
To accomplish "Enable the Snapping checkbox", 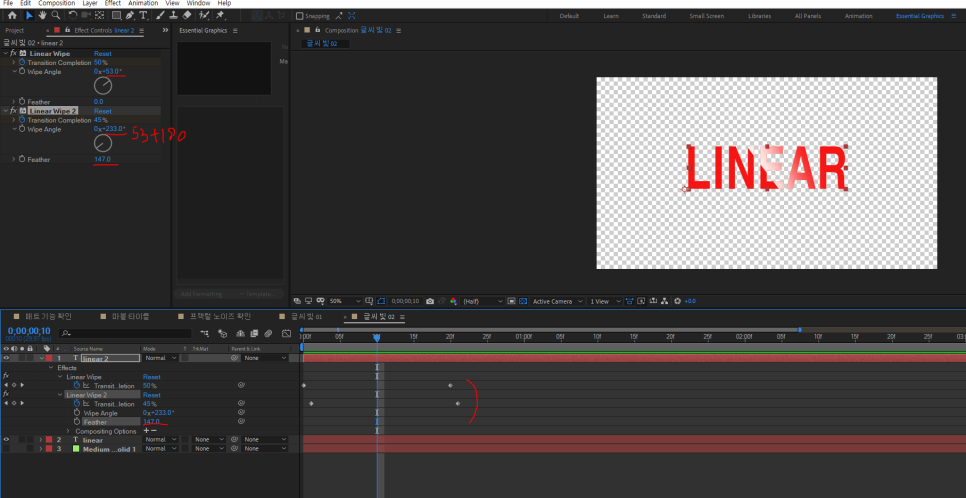I will click(299, 16).
